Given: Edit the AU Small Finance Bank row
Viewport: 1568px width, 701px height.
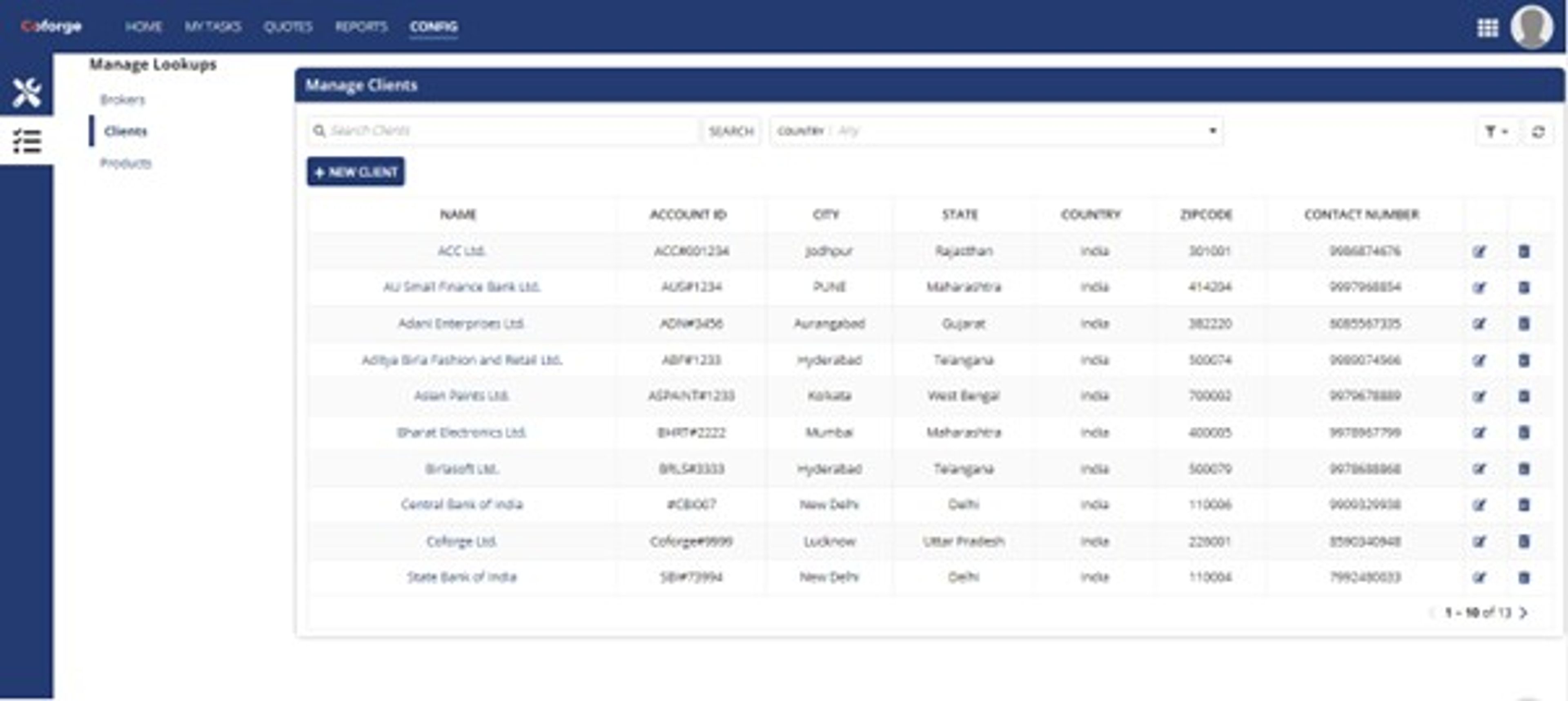Looking at the screenshot, I should [x=1479, y=287].
